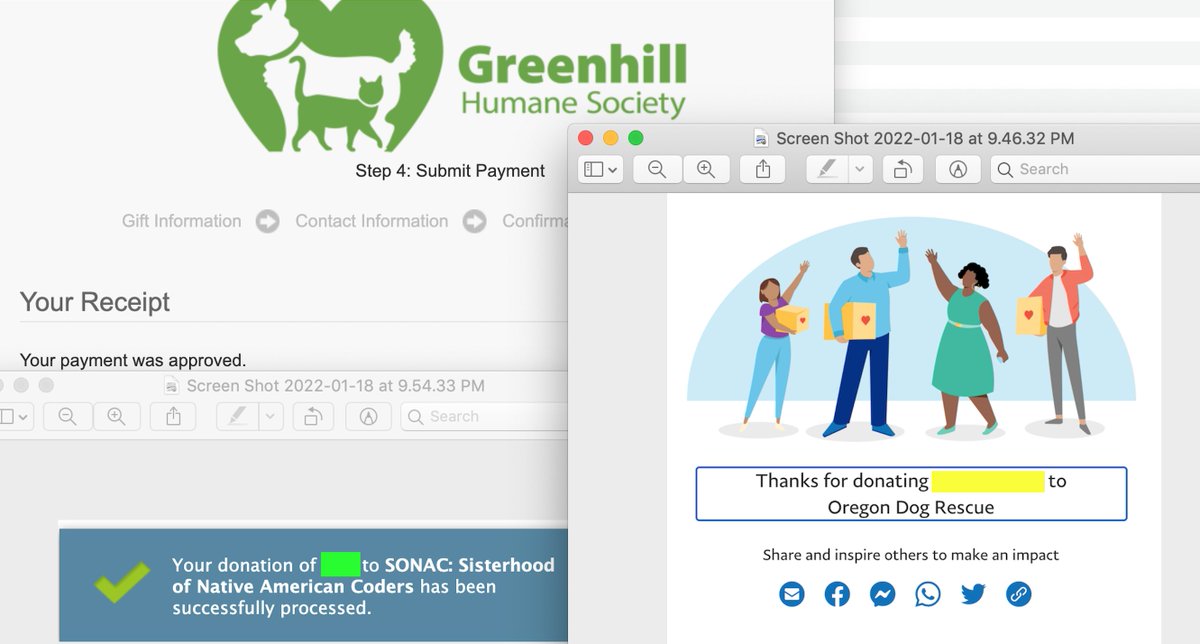Click the SONAC donation processed message

coord(363,586)
